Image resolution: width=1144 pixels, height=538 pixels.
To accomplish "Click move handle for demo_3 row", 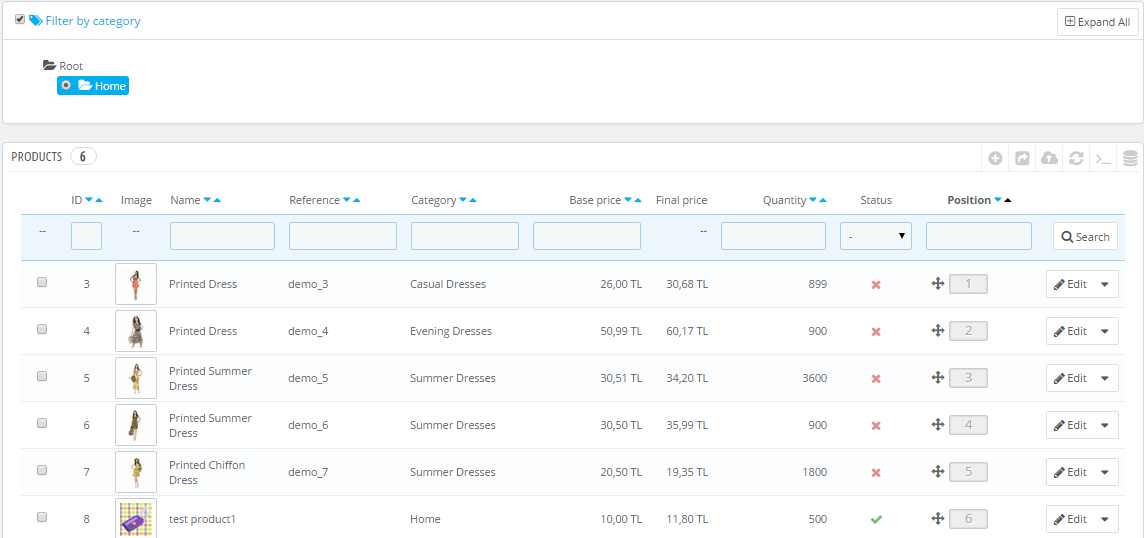I will [938, 284].
